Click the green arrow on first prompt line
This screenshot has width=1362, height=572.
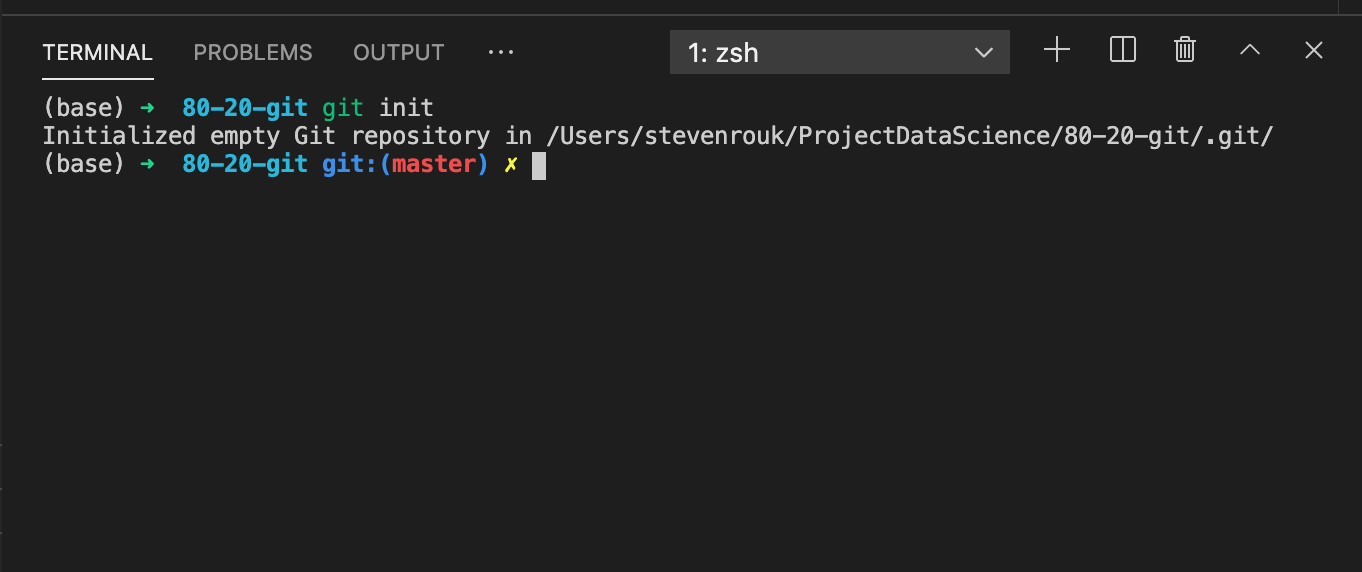[x=149, y=108]
